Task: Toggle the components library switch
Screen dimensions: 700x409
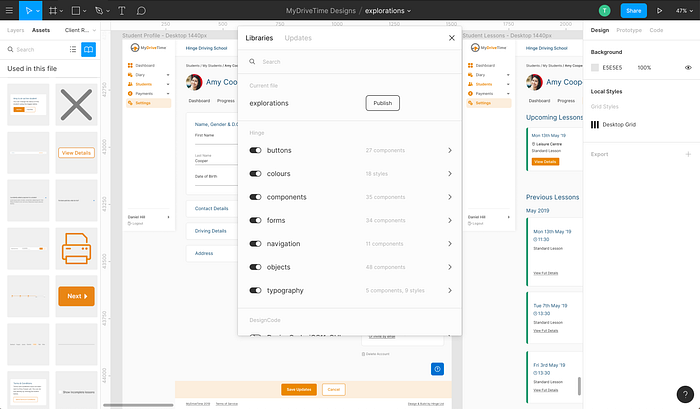Action: pyautogui.click(x=255, y=197)
